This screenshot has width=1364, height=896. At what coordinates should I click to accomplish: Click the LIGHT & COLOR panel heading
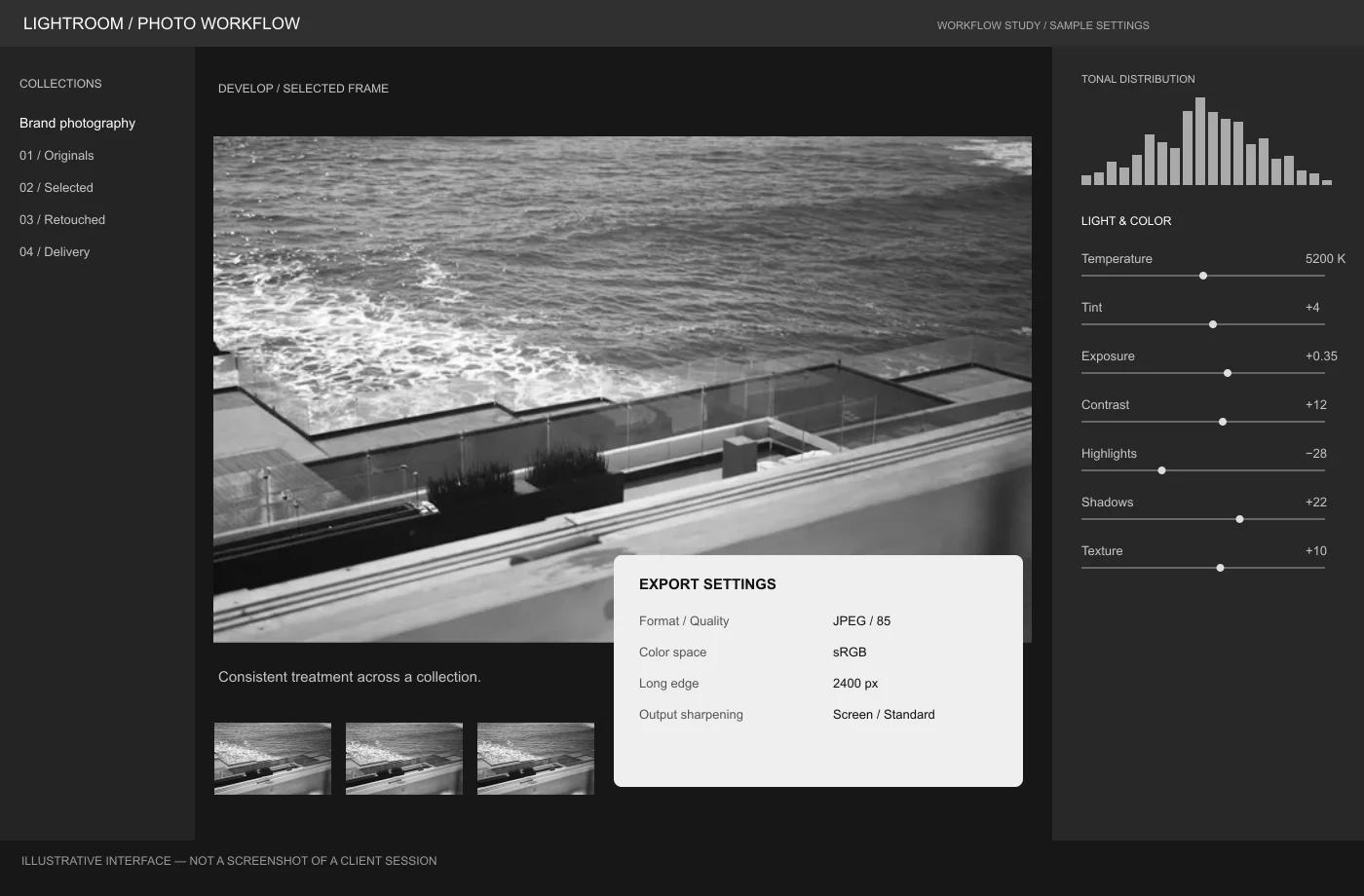click(1126, 221)
